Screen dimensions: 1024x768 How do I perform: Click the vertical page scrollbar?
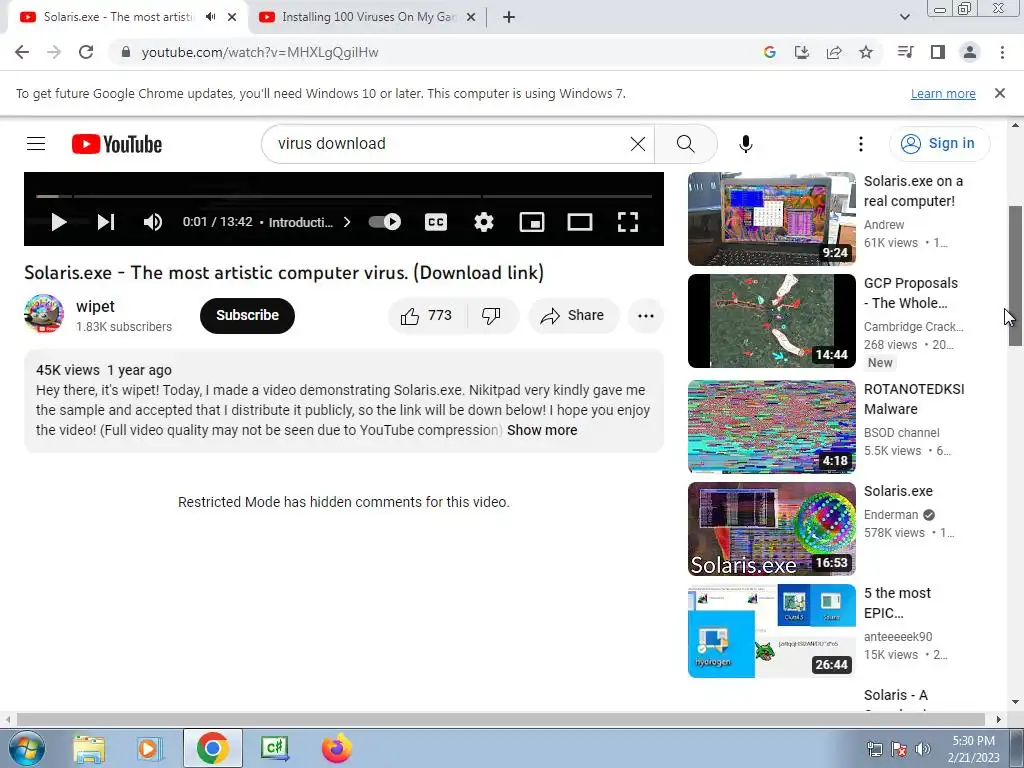1015,276
